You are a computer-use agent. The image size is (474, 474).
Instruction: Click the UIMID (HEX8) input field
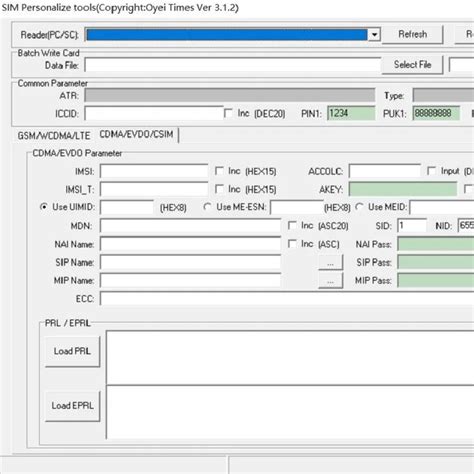click(127, 207)
